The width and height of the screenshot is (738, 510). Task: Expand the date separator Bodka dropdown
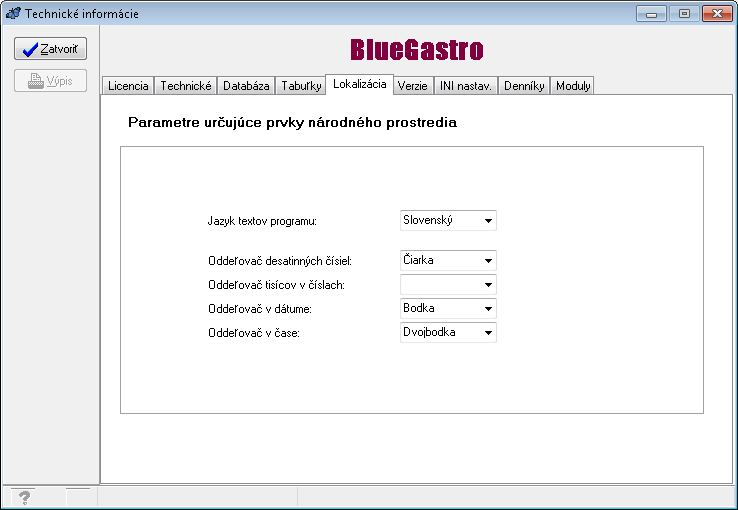click(x=448, y=309)
